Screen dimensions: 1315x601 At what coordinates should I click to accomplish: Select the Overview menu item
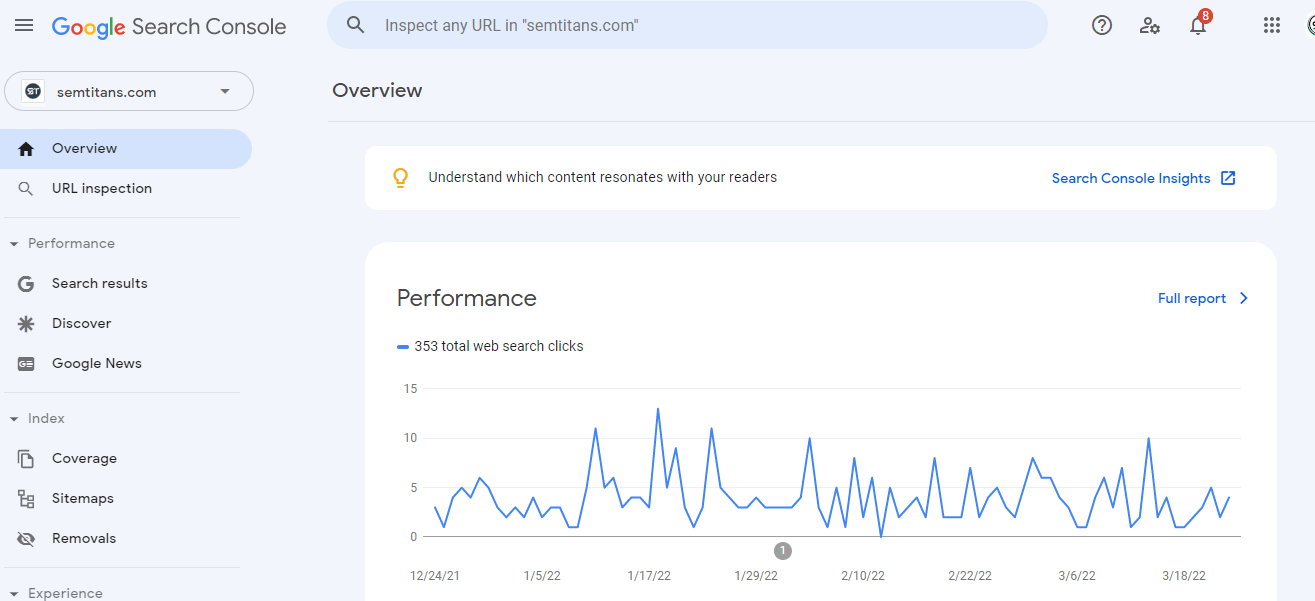pos(126,148)
